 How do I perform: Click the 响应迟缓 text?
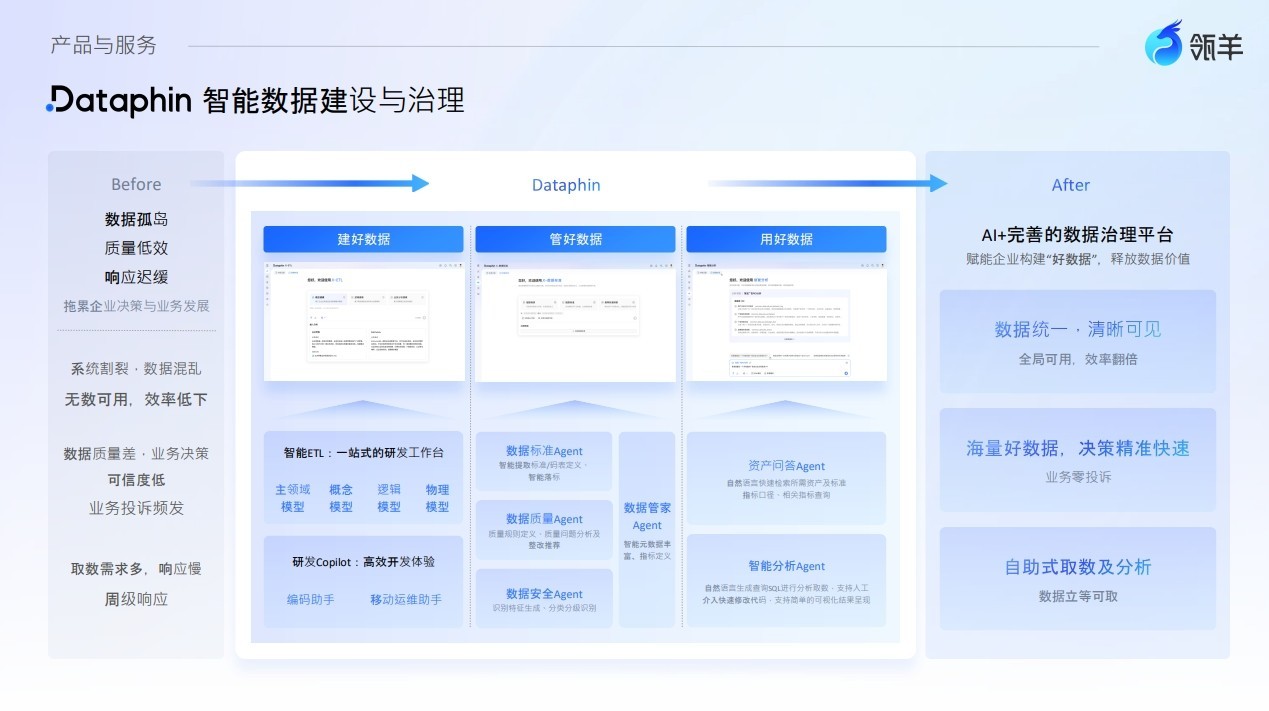(136, 277)
